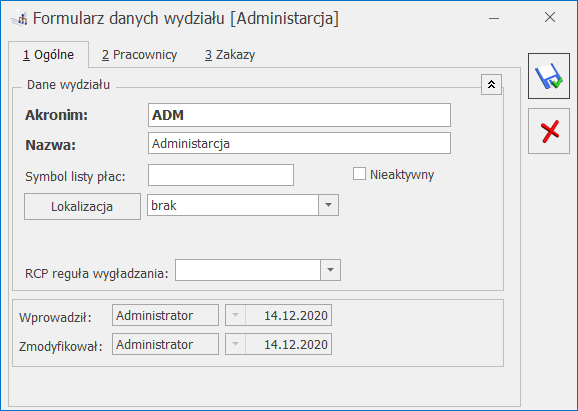
Task: Click the Lokalizacja button
Action: 82,206
